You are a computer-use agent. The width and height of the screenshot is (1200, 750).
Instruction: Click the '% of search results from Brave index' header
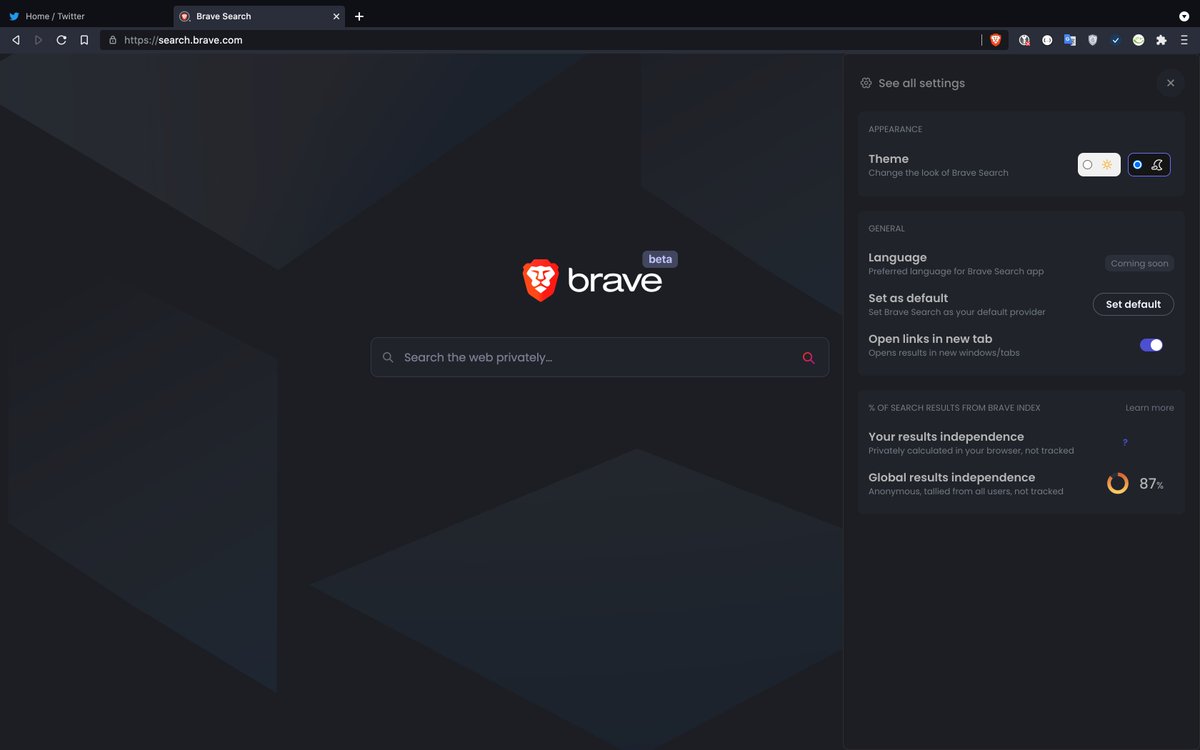[x=954, y=408]
